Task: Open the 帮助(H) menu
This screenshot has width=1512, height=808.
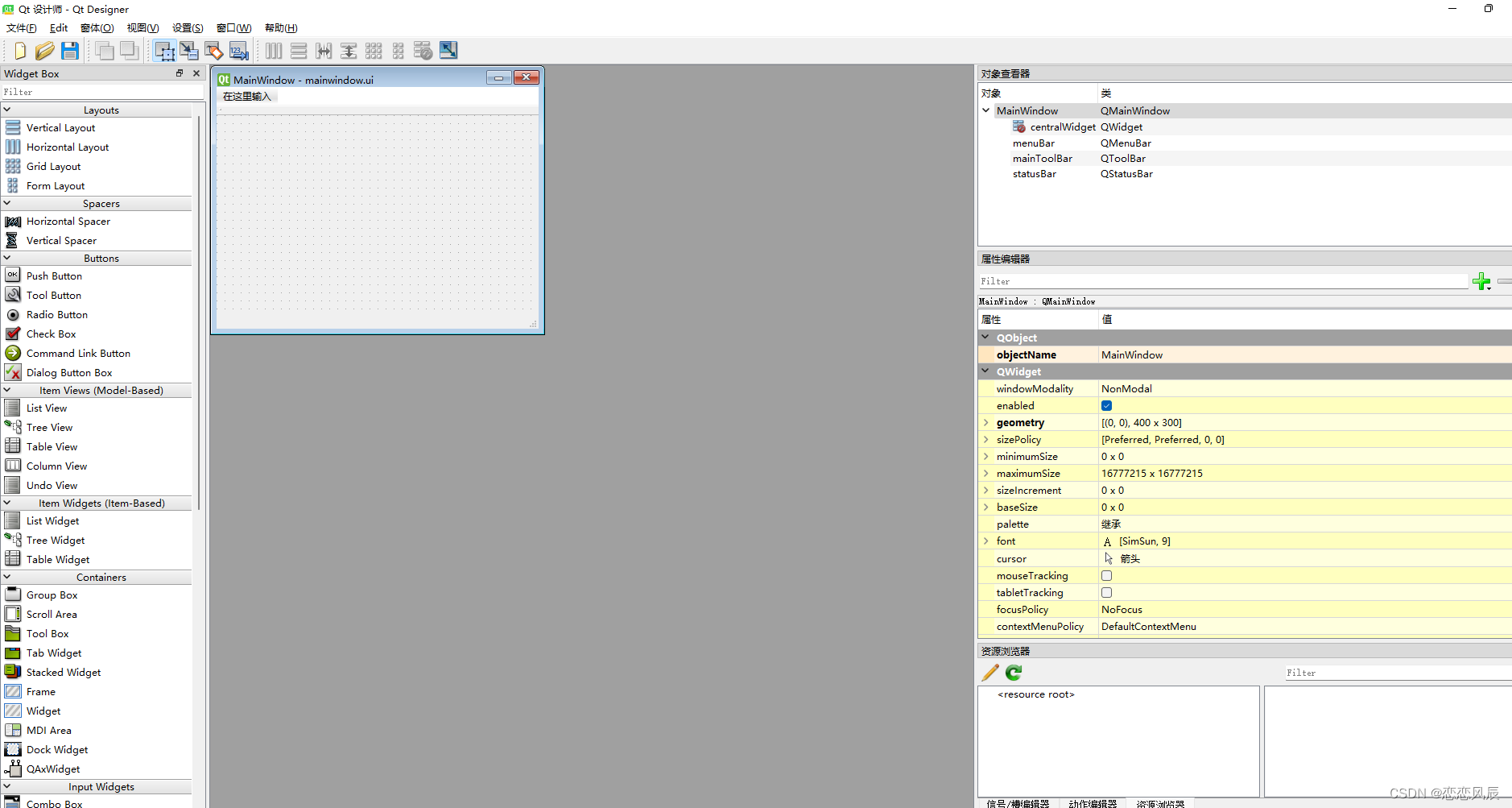Action: coord(281,28)
